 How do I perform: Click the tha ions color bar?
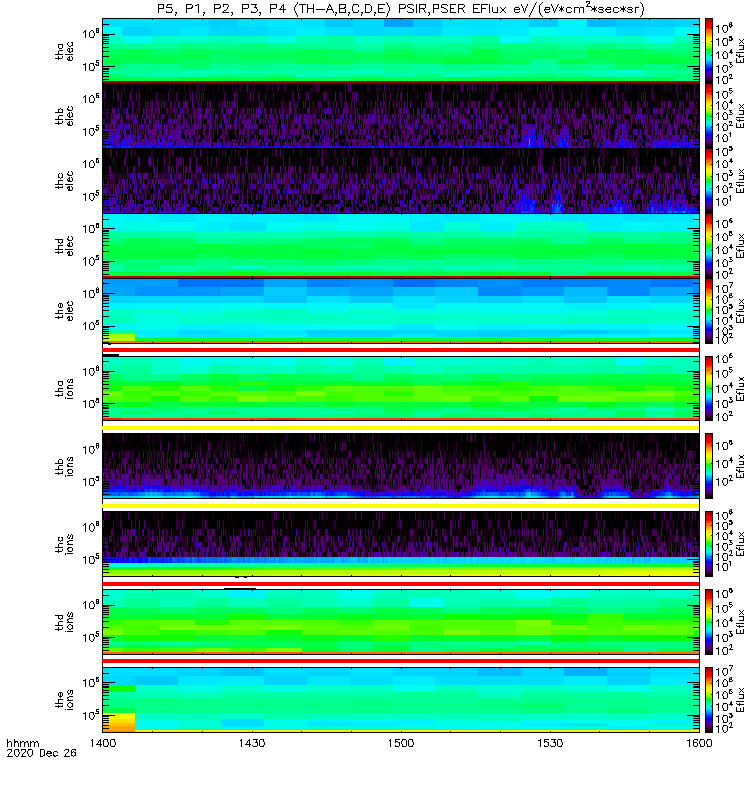click(x=709, y=388)
